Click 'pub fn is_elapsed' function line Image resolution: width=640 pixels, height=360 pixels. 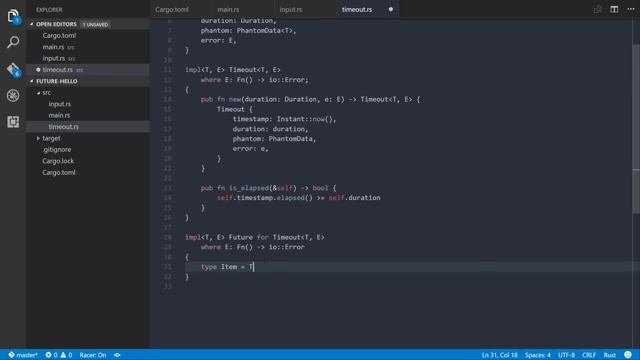[x=268, y=188]
